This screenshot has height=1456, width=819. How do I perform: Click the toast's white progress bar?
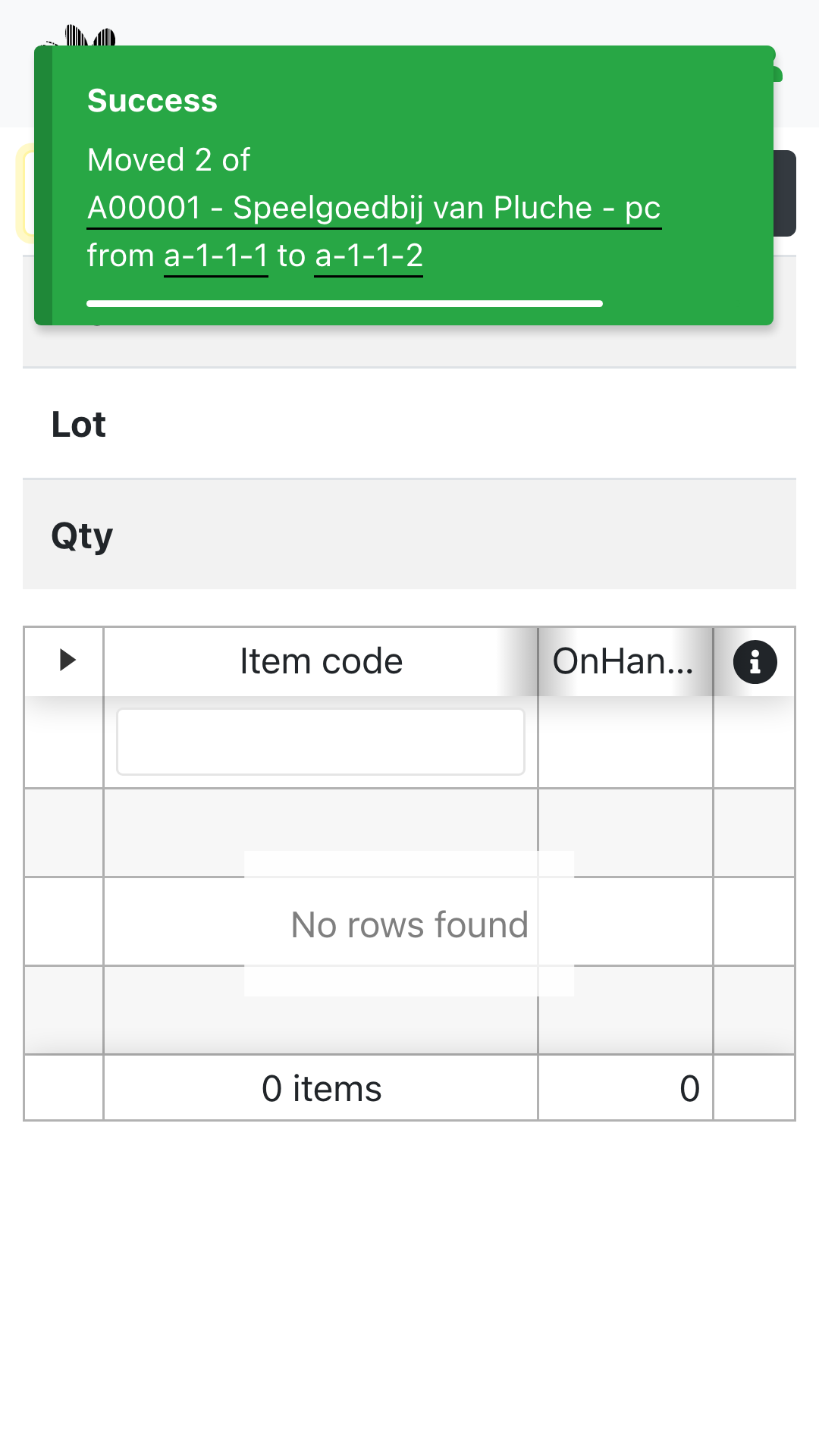click(344, 303)
